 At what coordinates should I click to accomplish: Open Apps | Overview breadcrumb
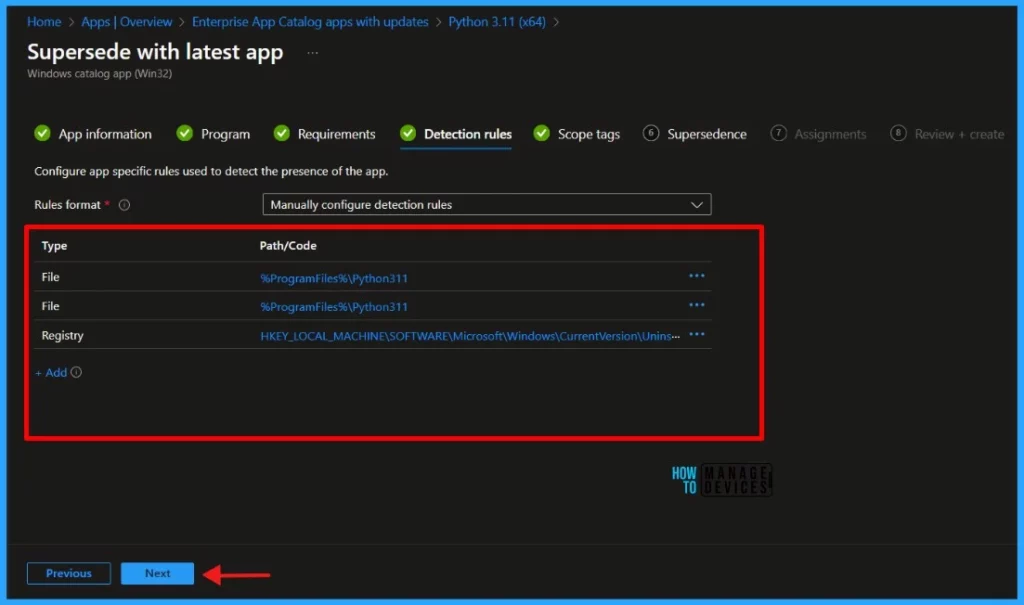[127, 22]
